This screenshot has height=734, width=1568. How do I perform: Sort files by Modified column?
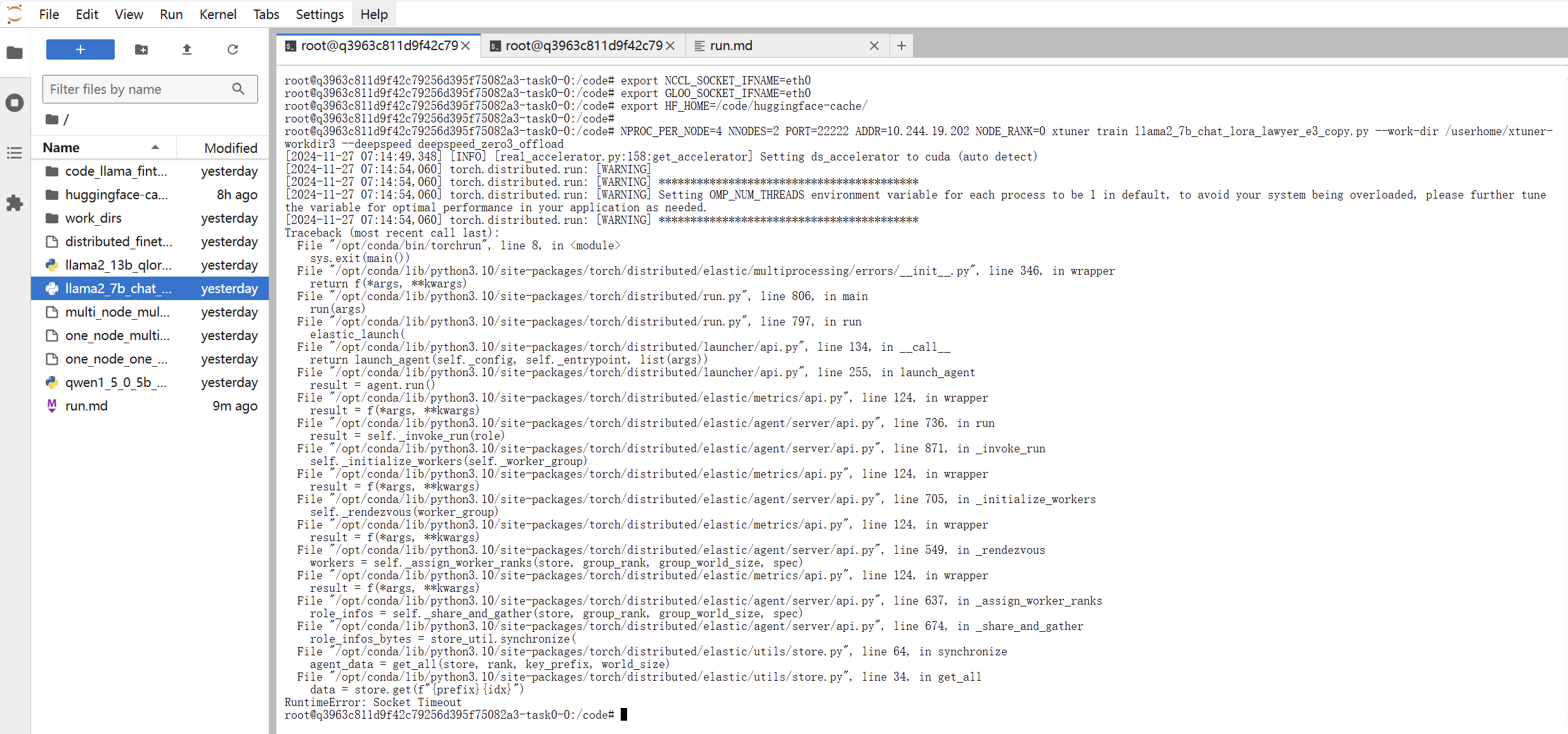click(230, 148)
